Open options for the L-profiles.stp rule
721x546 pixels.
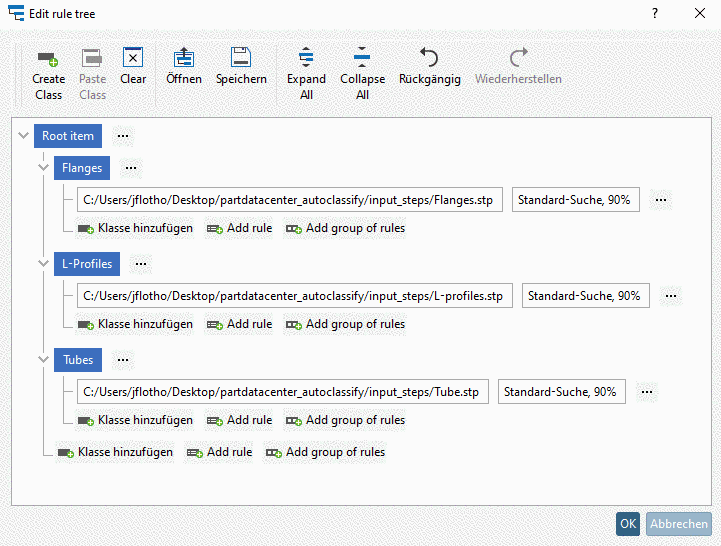coord(671,296)
